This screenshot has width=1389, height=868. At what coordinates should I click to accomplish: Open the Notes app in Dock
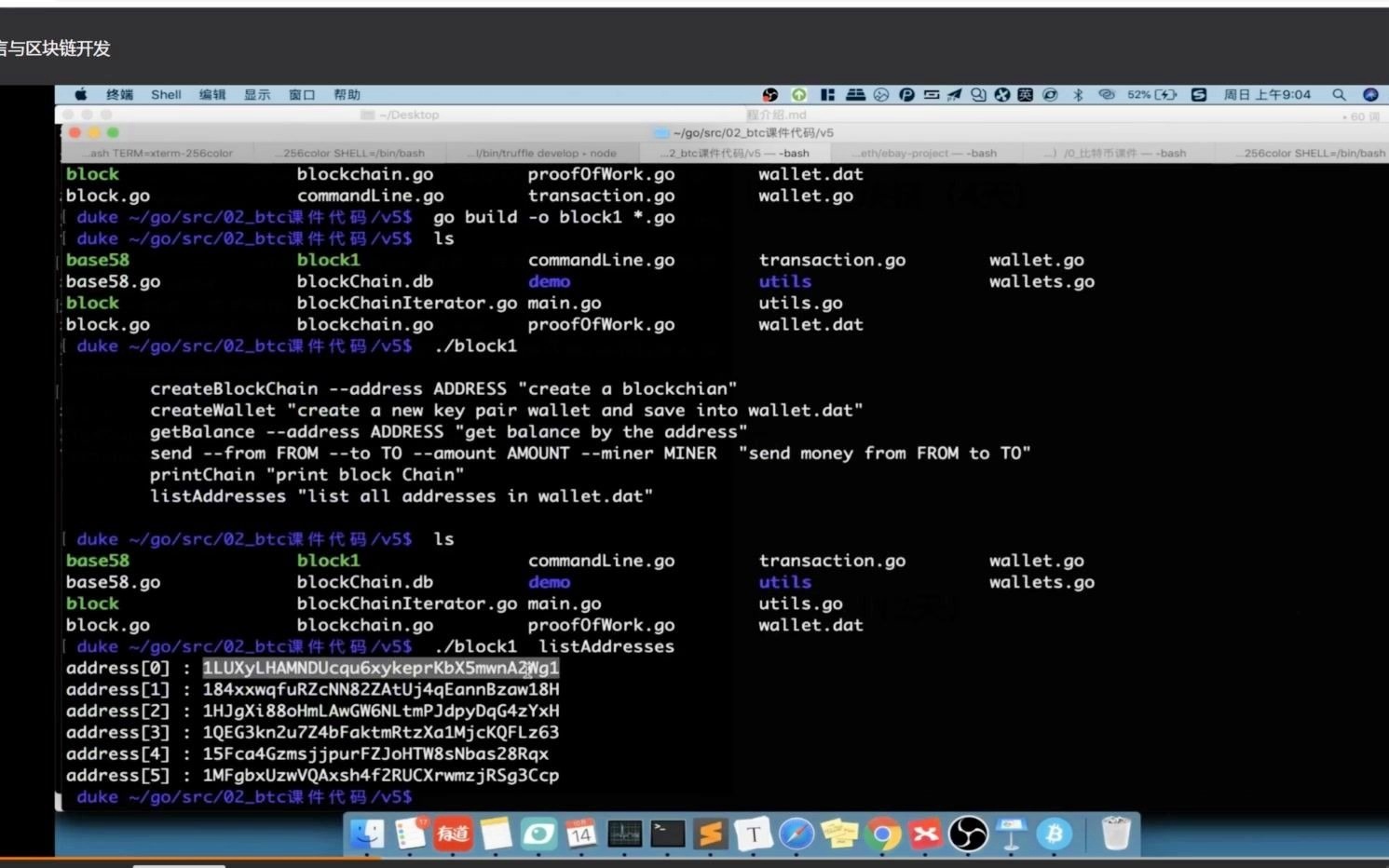[x=496, y=834]
